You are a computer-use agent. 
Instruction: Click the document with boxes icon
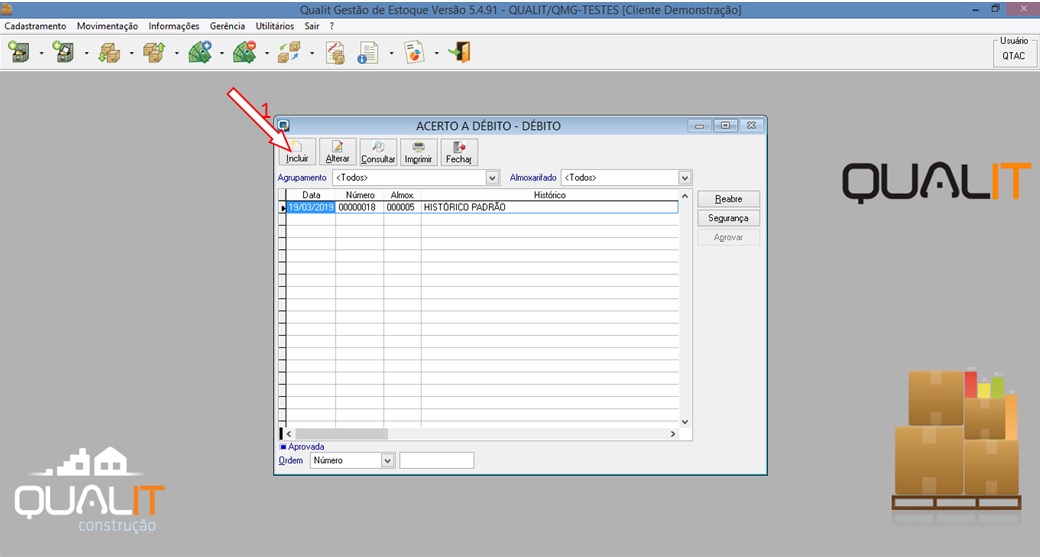[335, 52]
